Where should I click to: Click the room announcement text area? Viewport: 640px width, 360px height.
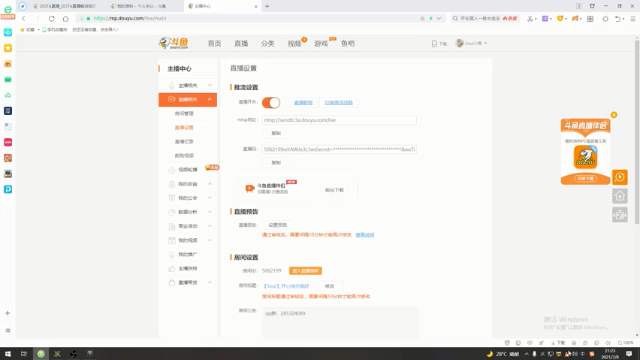(340, 322)
